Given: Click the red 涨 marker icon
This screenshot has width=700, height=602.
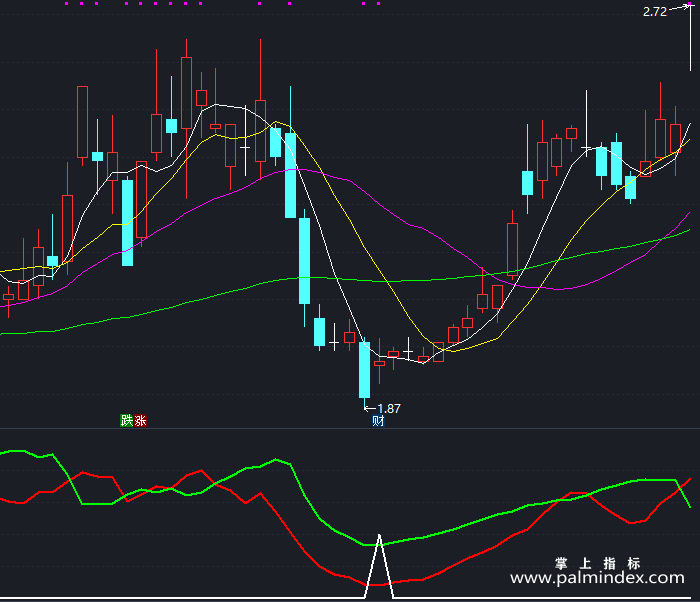Looking at the screenshot, I should click(x=140, y=420).
